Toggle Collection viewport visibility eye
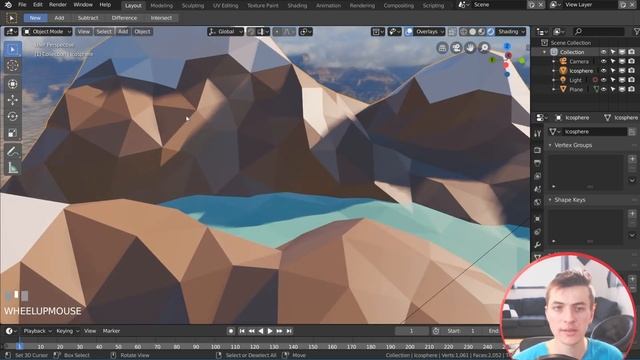The image size is (640, 360). [x=603, y=52]
